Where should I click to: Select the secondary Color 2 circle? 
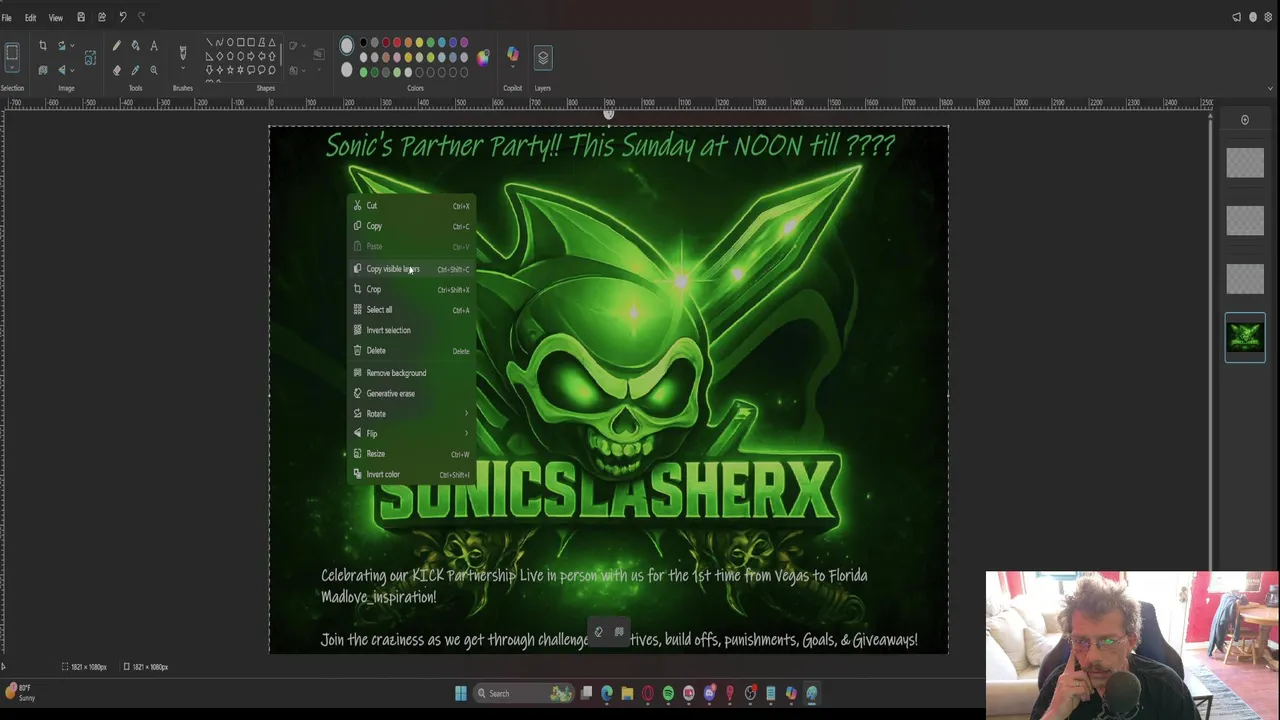pyautogui.click(x=346, y=69)
